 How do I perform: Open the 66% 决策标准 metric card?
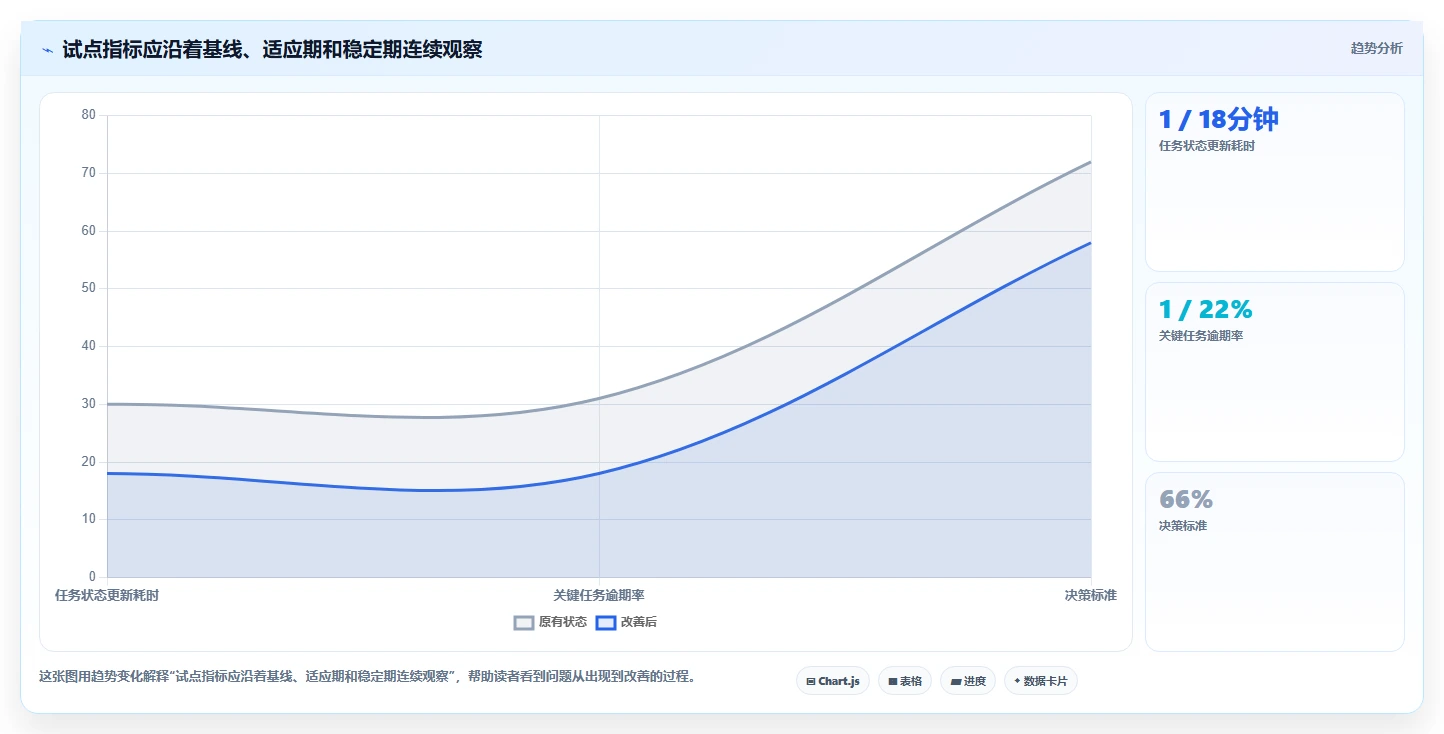(x=1274, y=562)
